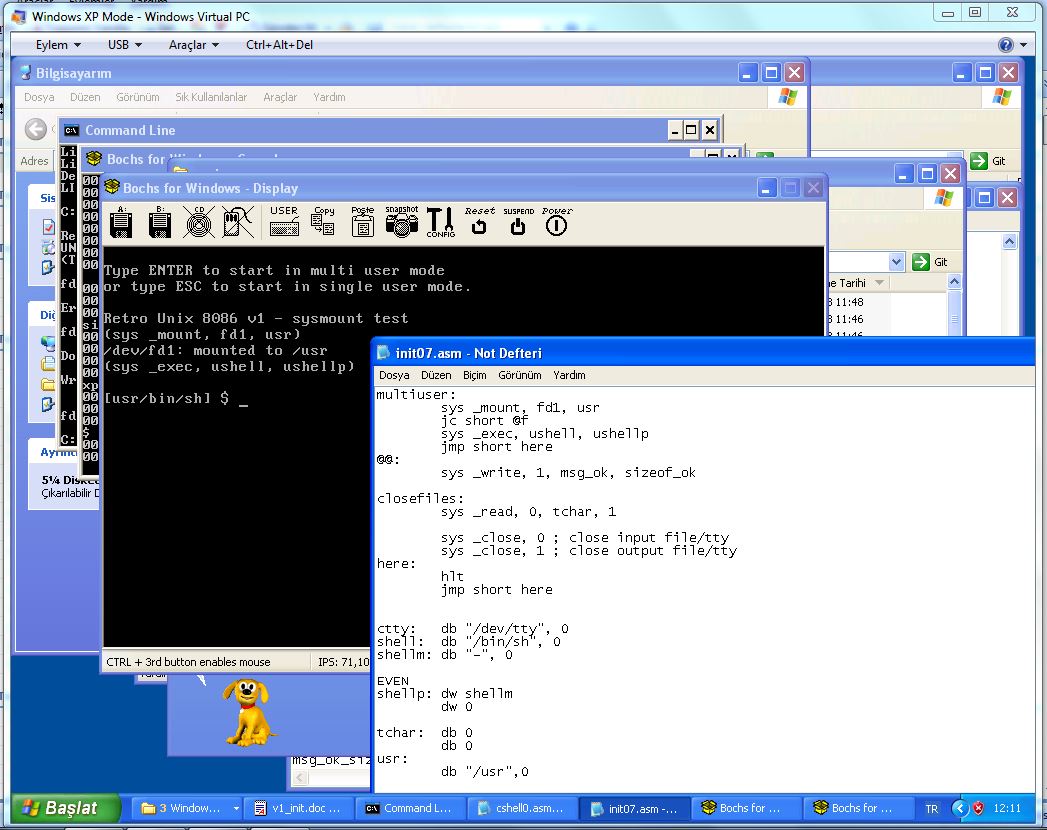Toggle Bochs mouse capture icon

(x=238, y=222)
